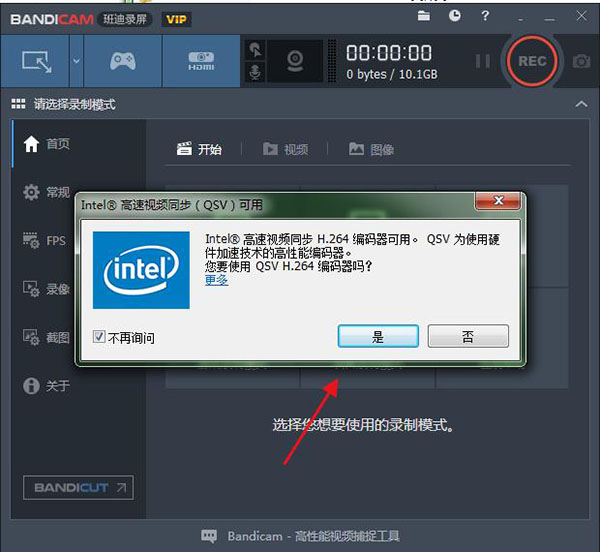Toggle the microphone recording icon
Image resolution: width=600 pixels, height=552 pixels.
255,72
